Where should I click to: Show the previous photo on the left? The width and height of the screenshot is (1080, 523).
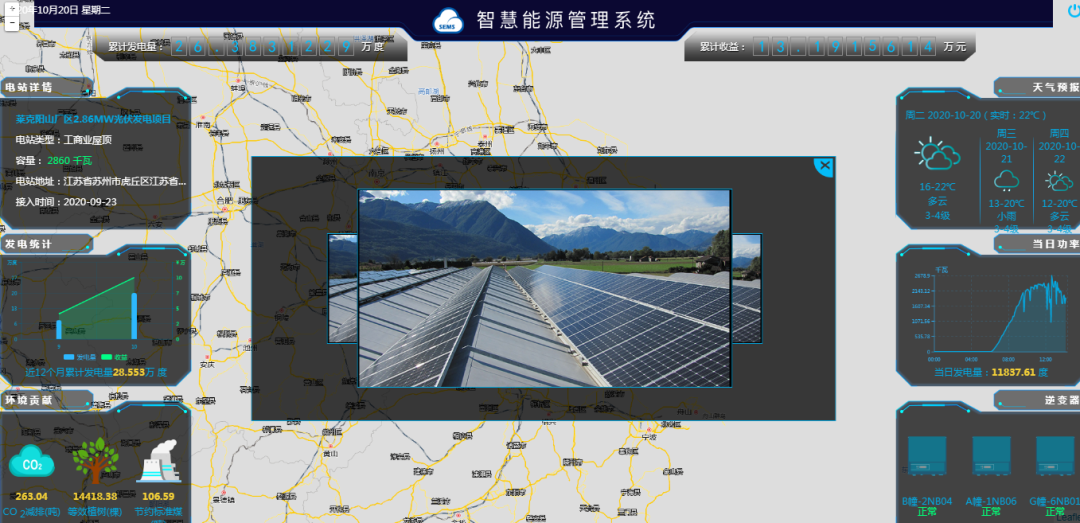tap(343, 288)
